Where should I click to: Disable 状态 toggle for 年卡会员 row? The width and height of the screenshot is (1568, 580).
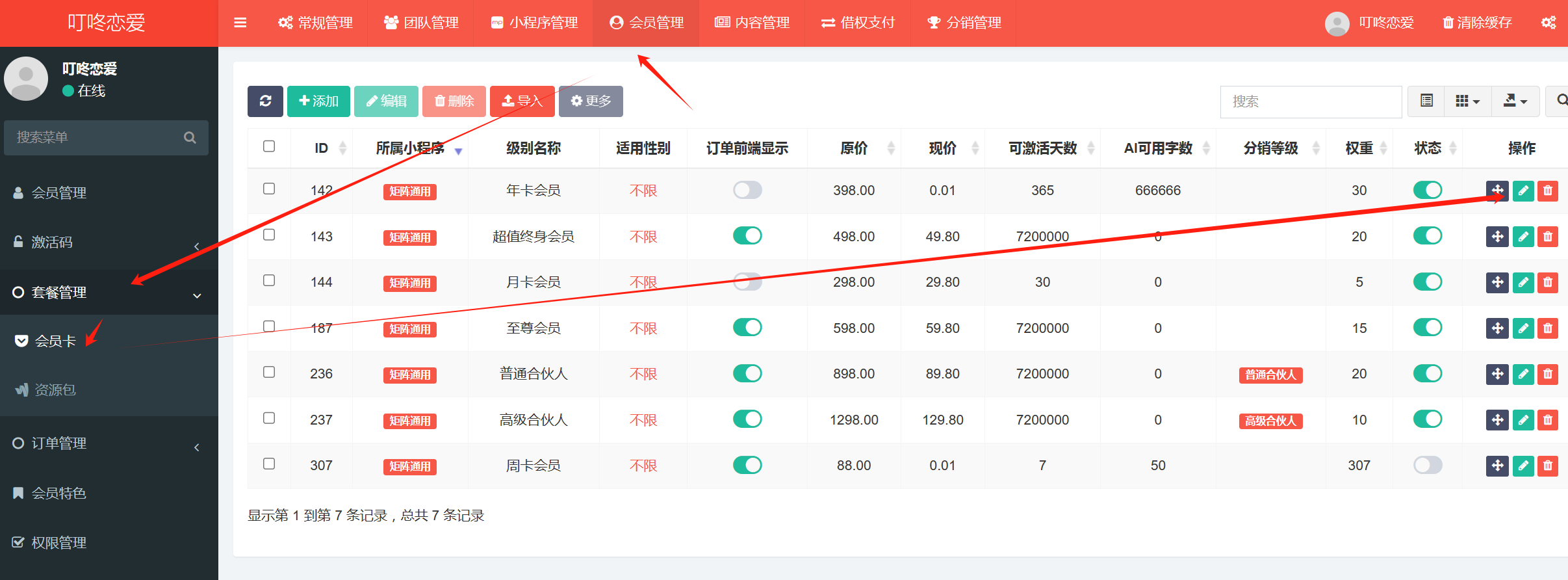1428,190
